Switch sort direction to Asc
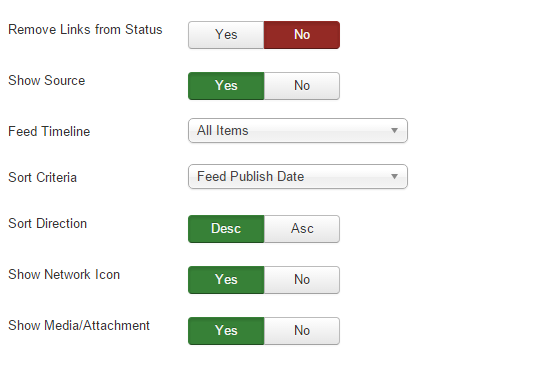Image resolution: width=552 pixels, height=391 pixels. (302, 229)
